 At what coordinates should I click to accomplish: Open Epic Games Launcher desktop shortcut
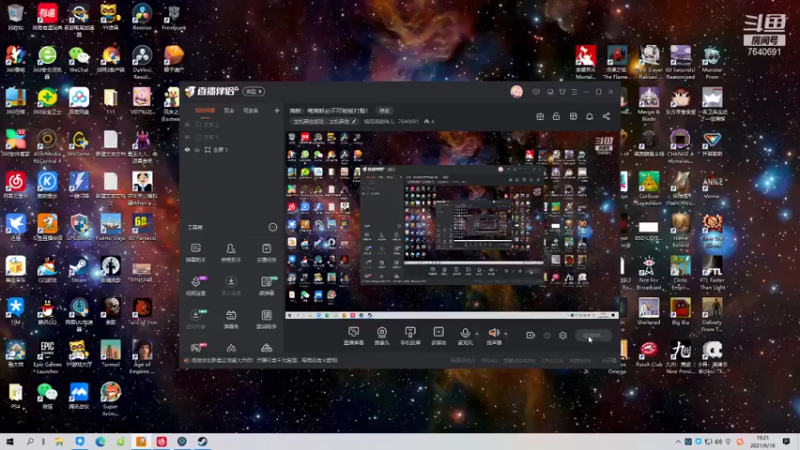pos(47,358)
